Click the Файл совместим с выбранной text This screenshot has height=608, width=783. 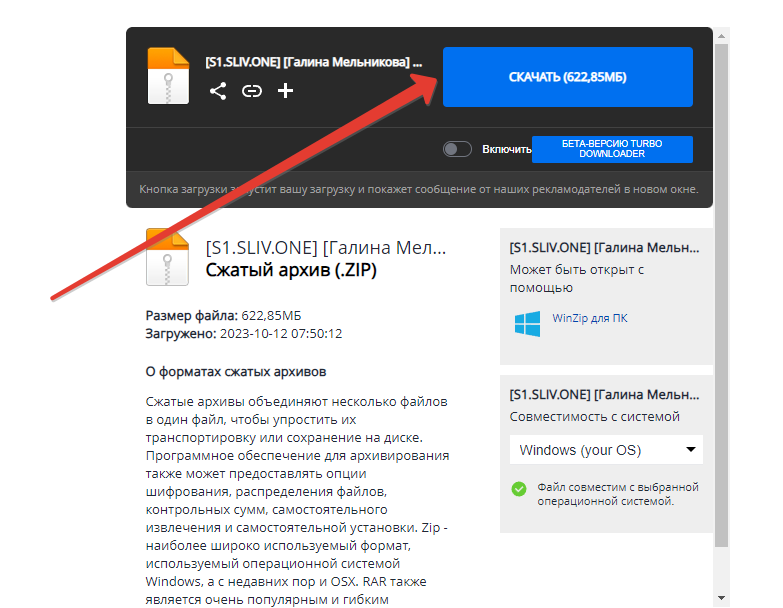(618, 494)
